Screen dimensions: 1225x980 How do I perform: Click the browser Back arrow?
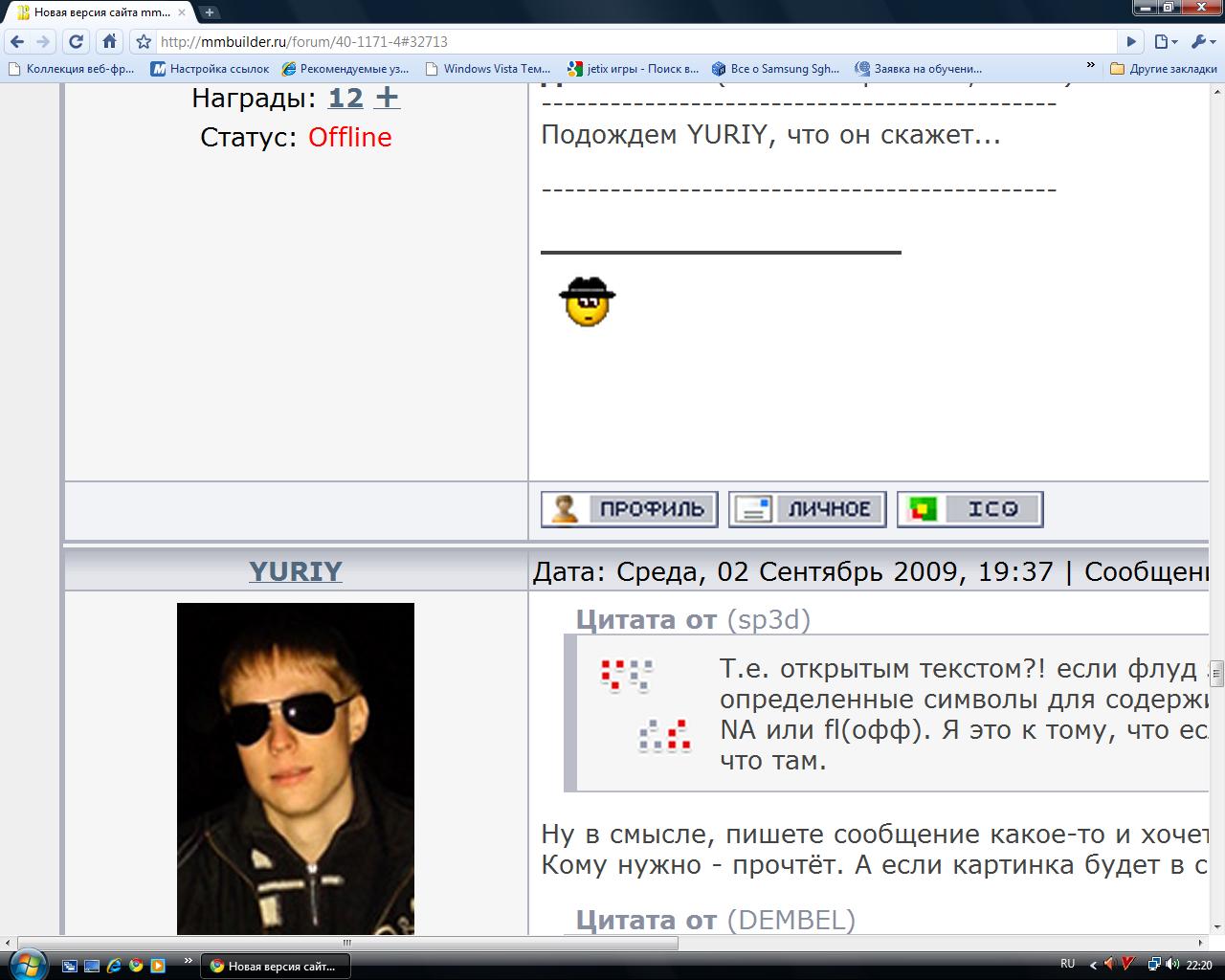pyautogui.click(x=17, y=41)
